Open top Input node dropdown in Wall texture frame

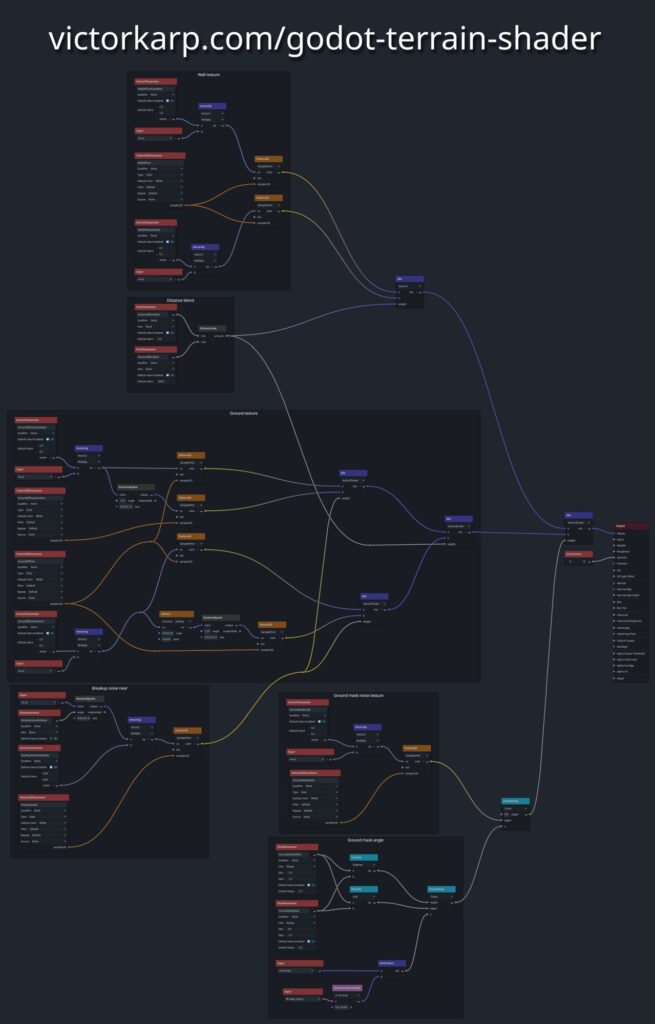tap(155, 138)
